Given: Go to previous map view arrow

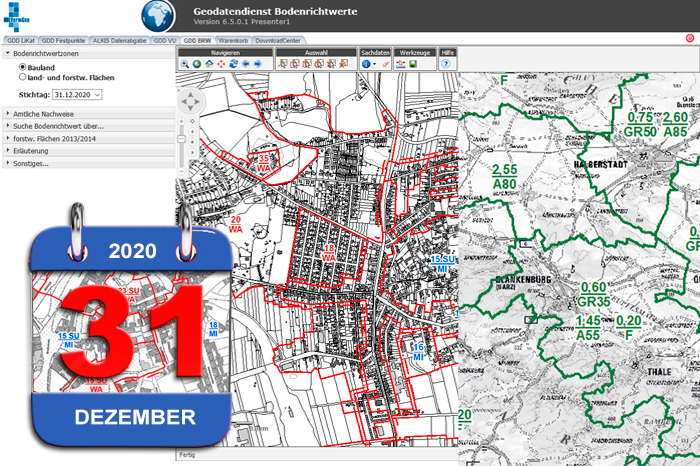Looking at the screenshot, I should pos(245,64).
